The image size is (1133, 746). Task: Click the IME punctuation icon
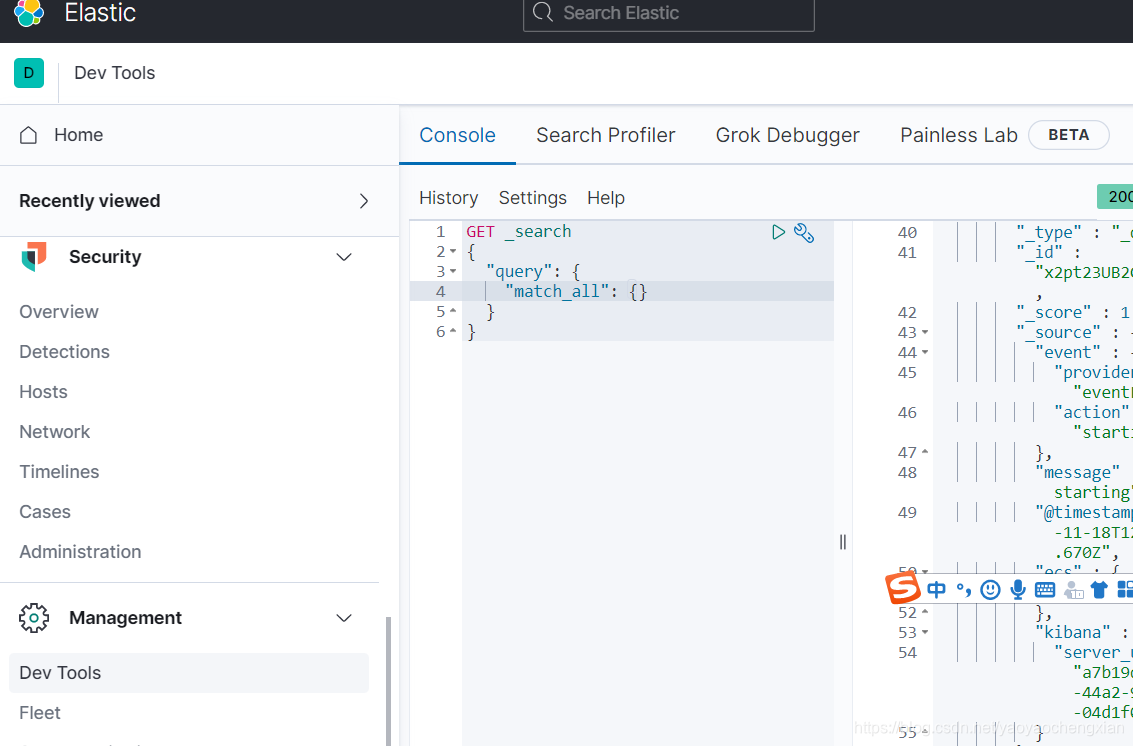(963, 590)
